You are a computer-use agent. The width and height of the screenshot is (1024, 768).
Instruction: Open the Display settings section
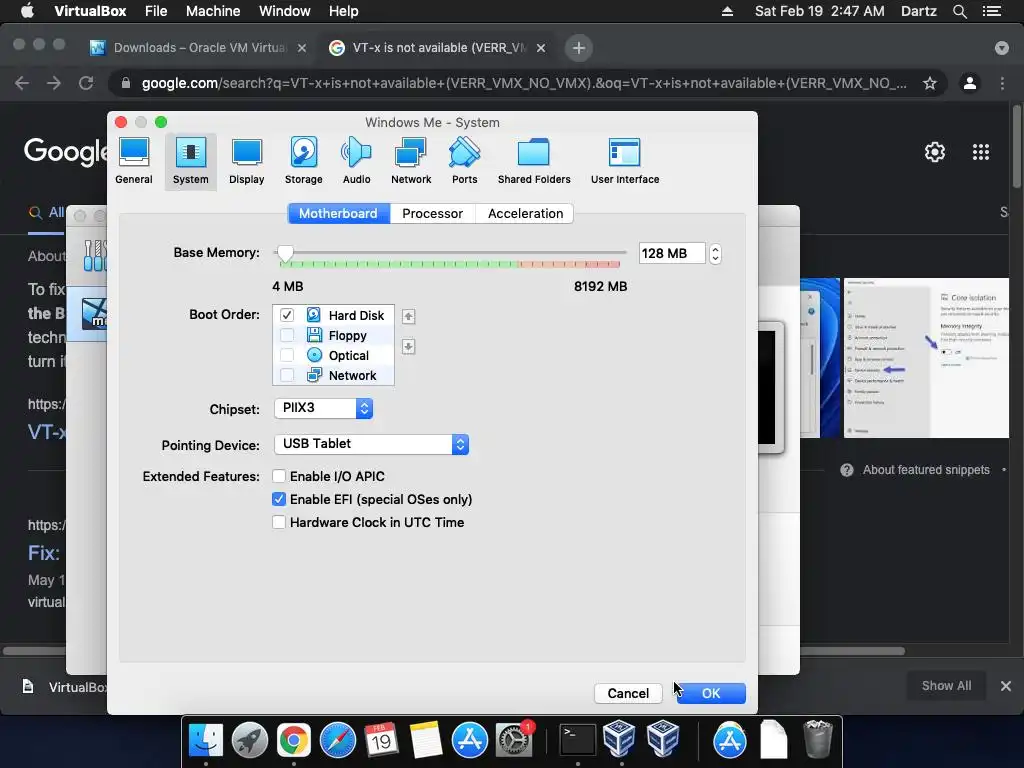(246, 161)
